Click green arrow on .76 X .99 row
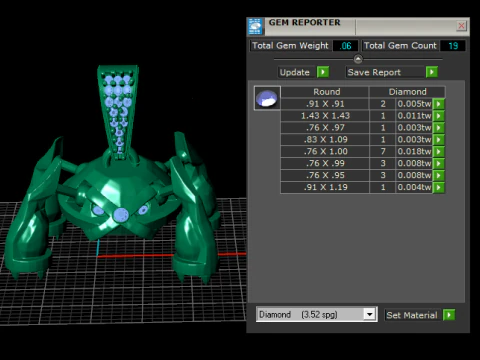480x360 pixels. tap(438, 163)
